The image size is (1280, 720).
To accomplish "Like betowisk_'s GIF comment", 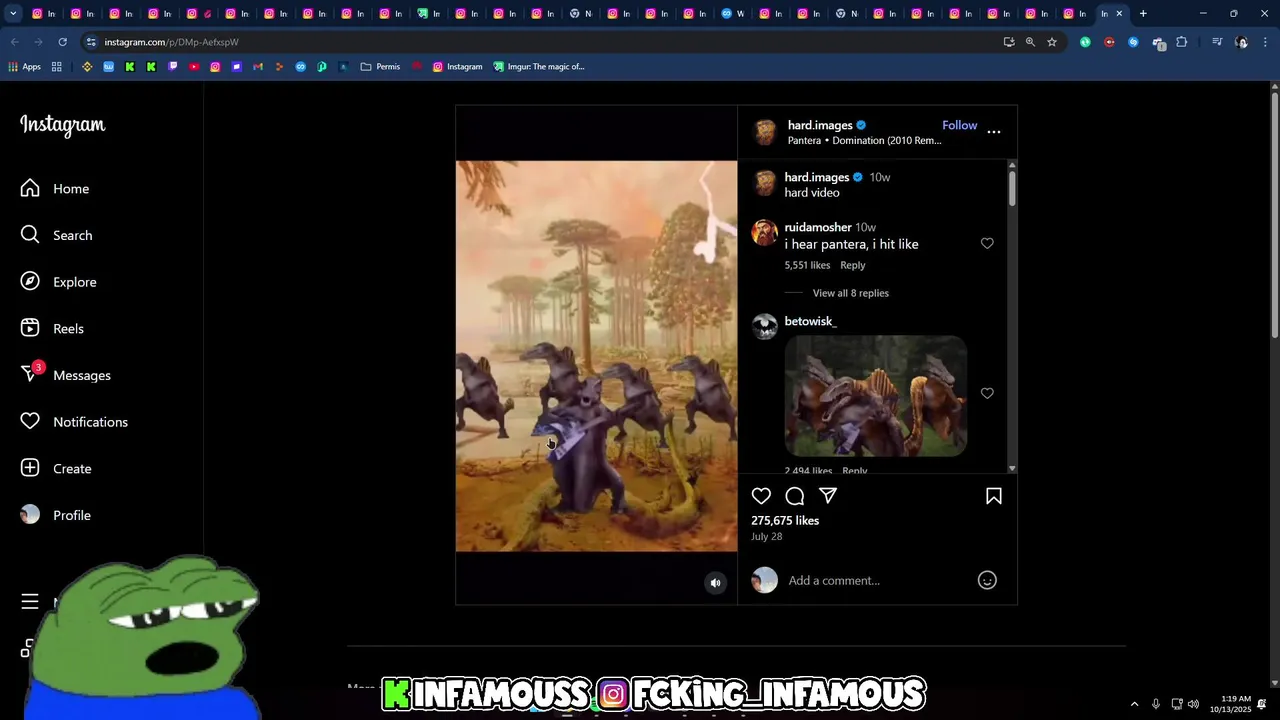I will (x=987, y=393).
